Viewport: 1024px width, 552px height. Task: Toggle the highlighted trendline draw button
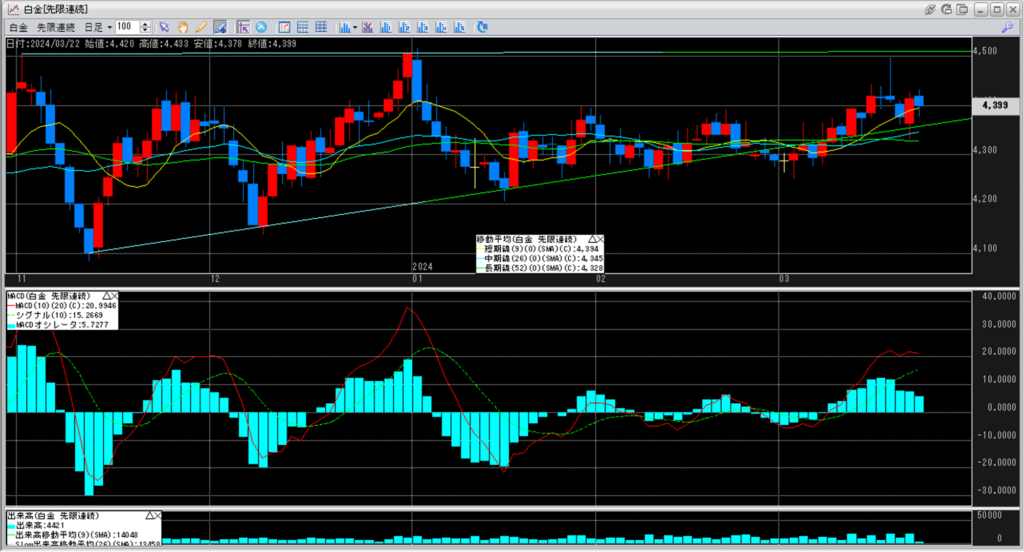pyautogui.click(x=220, y=26)
